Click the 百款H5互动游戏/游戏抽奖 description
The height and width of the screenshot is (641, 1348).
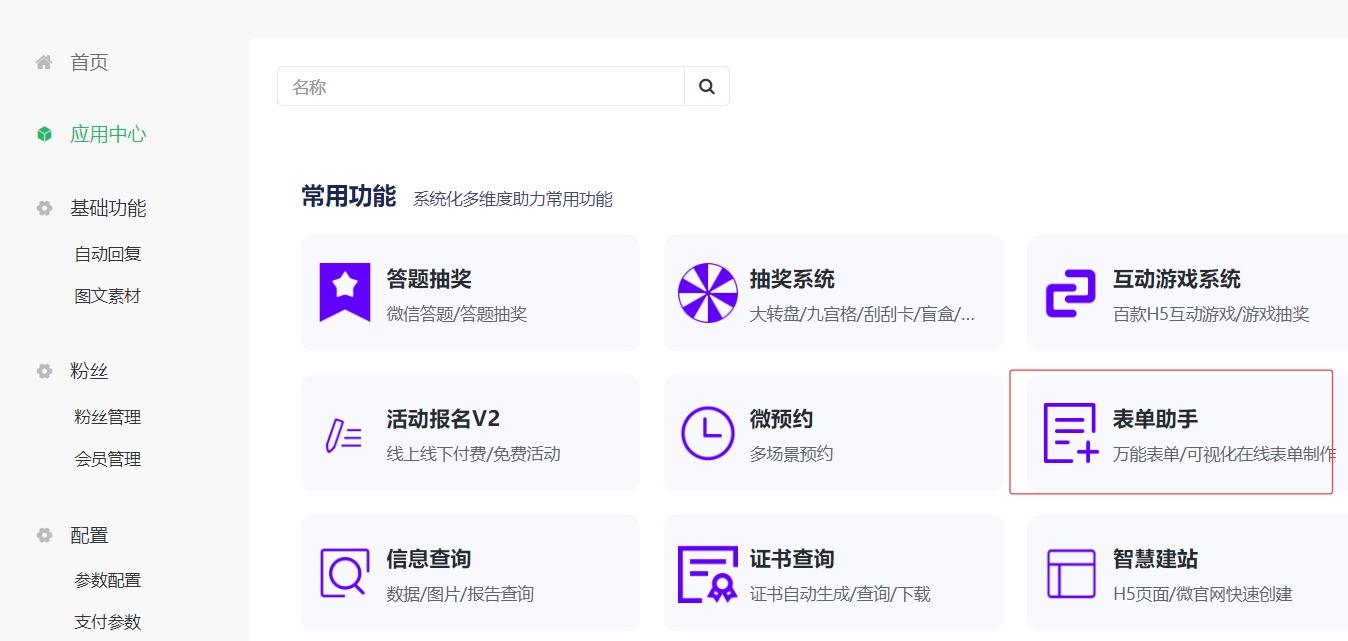point(1211,314)
